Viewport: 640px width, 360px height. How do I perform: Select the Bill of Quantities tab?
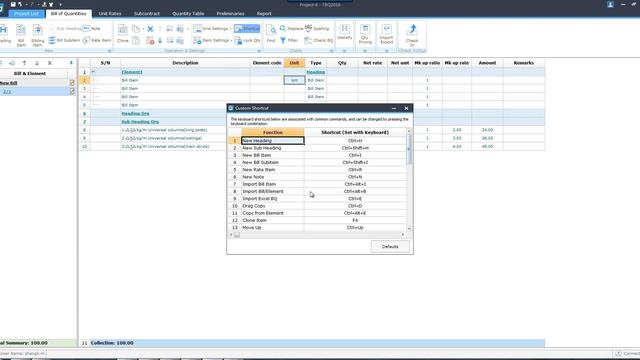pyautogui.click(x=69, y=13)
